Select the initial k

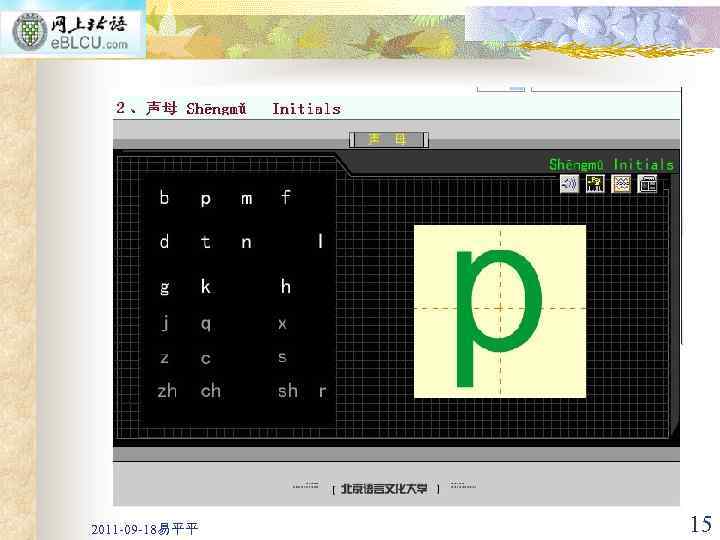click(206, 286)
